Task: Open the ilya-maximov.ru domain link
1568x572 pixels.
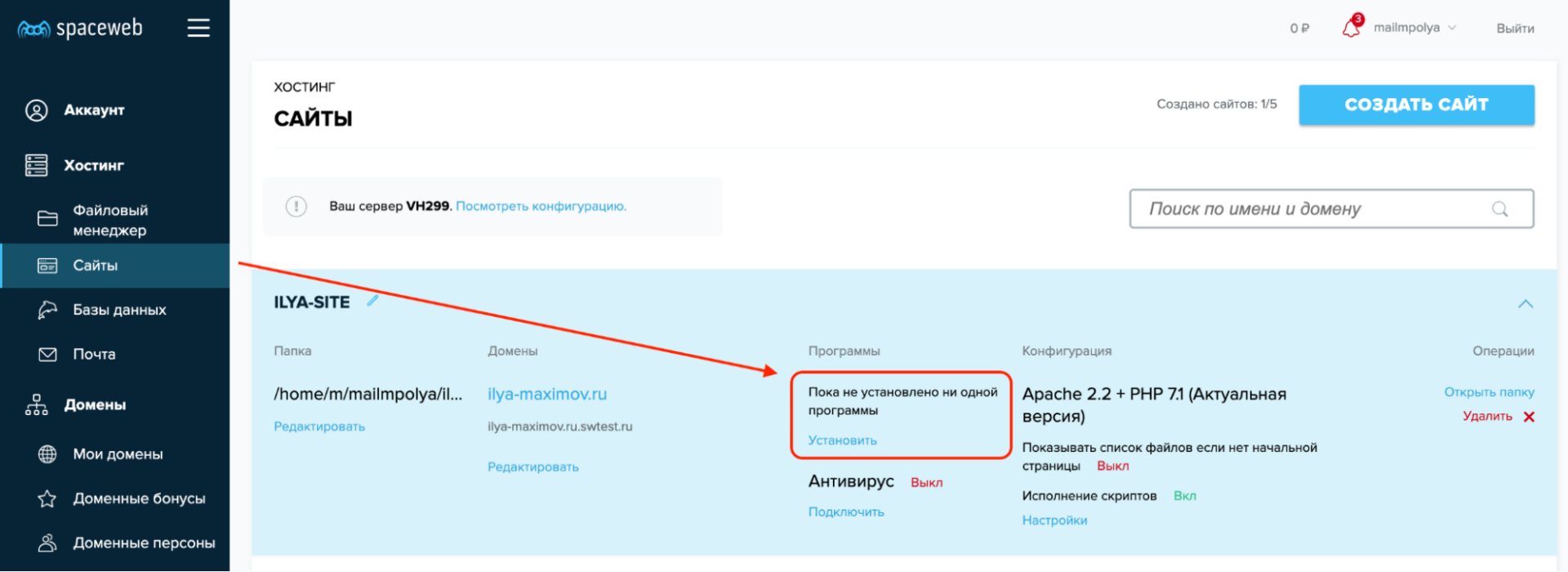Action: pos(547,394)
